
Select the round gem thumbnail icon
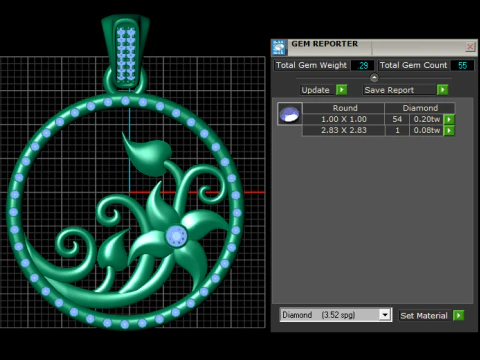pyautogui.click(x=289, y=114)
